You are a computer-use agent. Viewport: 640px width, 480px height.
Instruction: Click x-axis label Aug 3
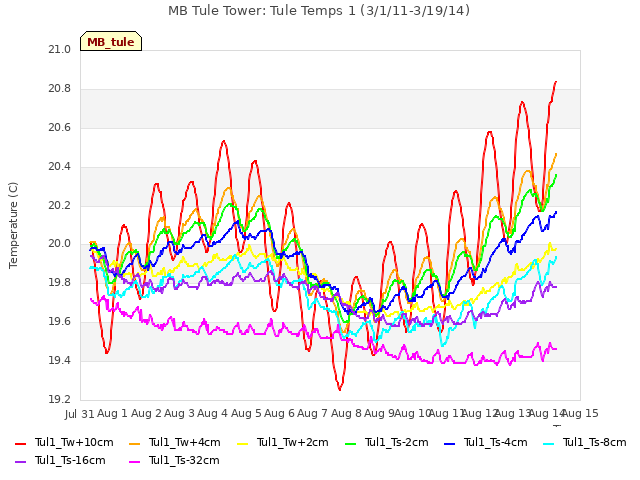coord(180,413)
